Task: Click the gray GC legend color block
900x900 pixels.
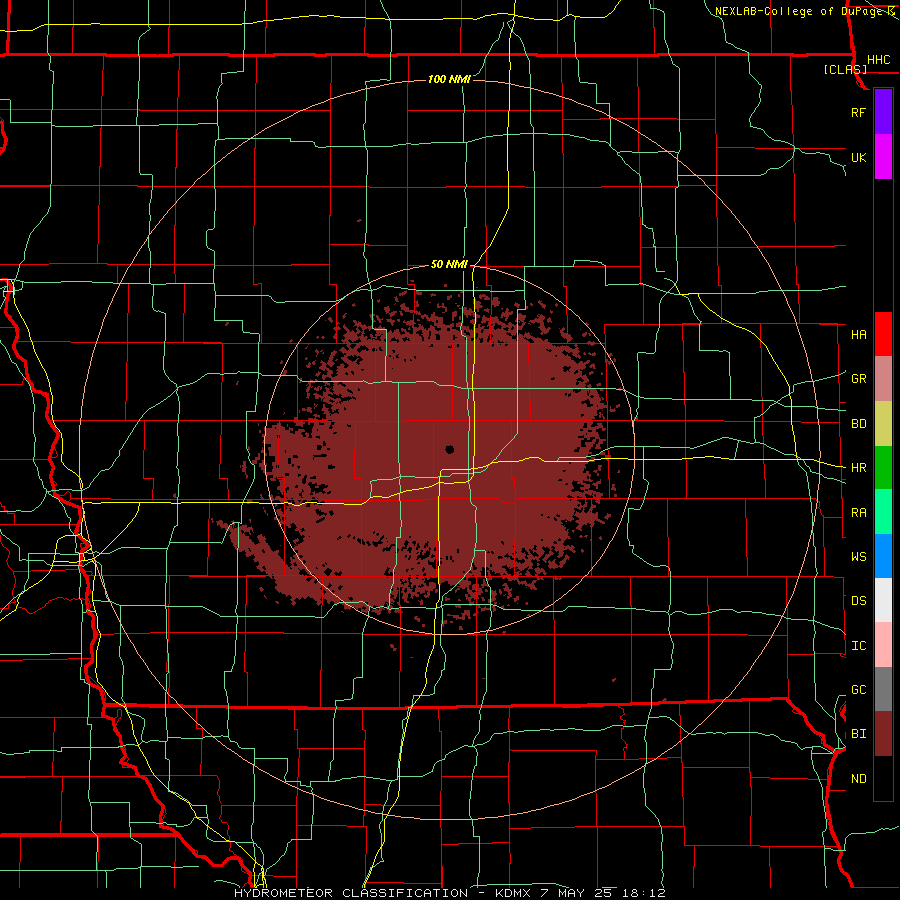Action: click(x=883, y=689)
